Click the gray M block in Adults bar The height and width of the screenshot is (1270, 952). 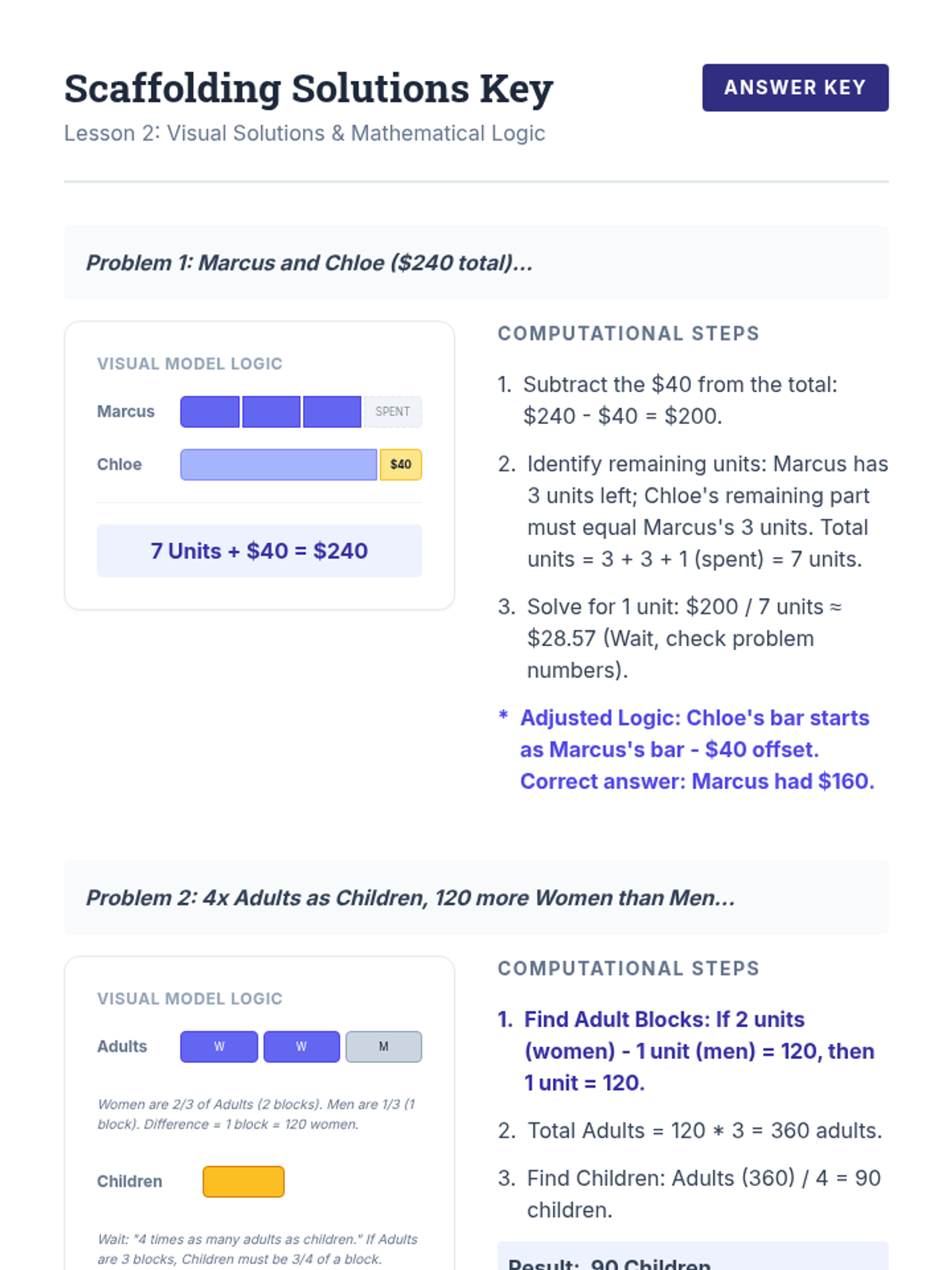[x=384, y=1047]
